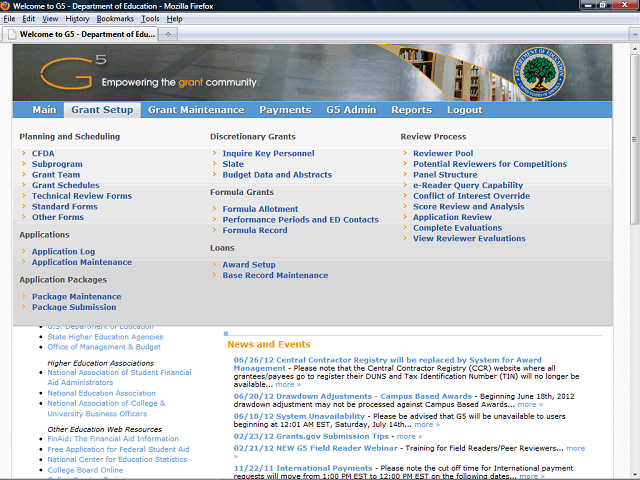Click Logout in the navigation bar
The width and height of the screenshot is (640, 480).
tap(464, 110)
